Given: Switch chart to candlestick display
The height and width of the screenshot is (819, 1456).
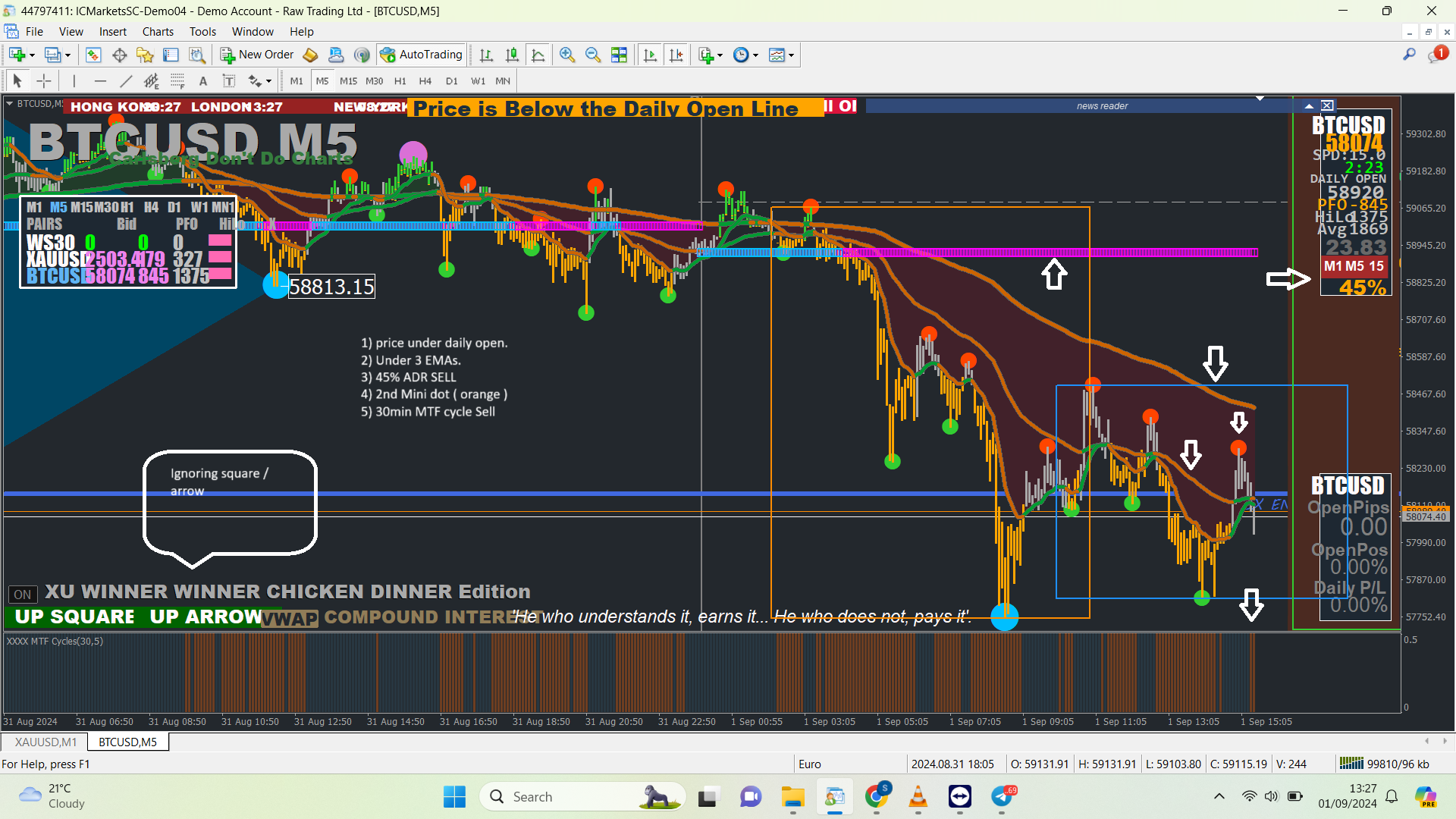Looking at the screenshot, I should 513,55.
